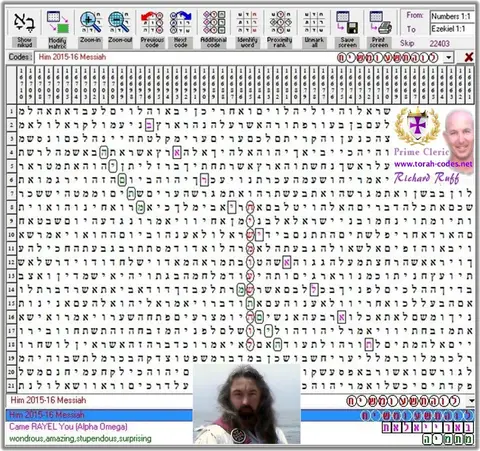
Task: Click the Print screen icon
Action: 380,22
